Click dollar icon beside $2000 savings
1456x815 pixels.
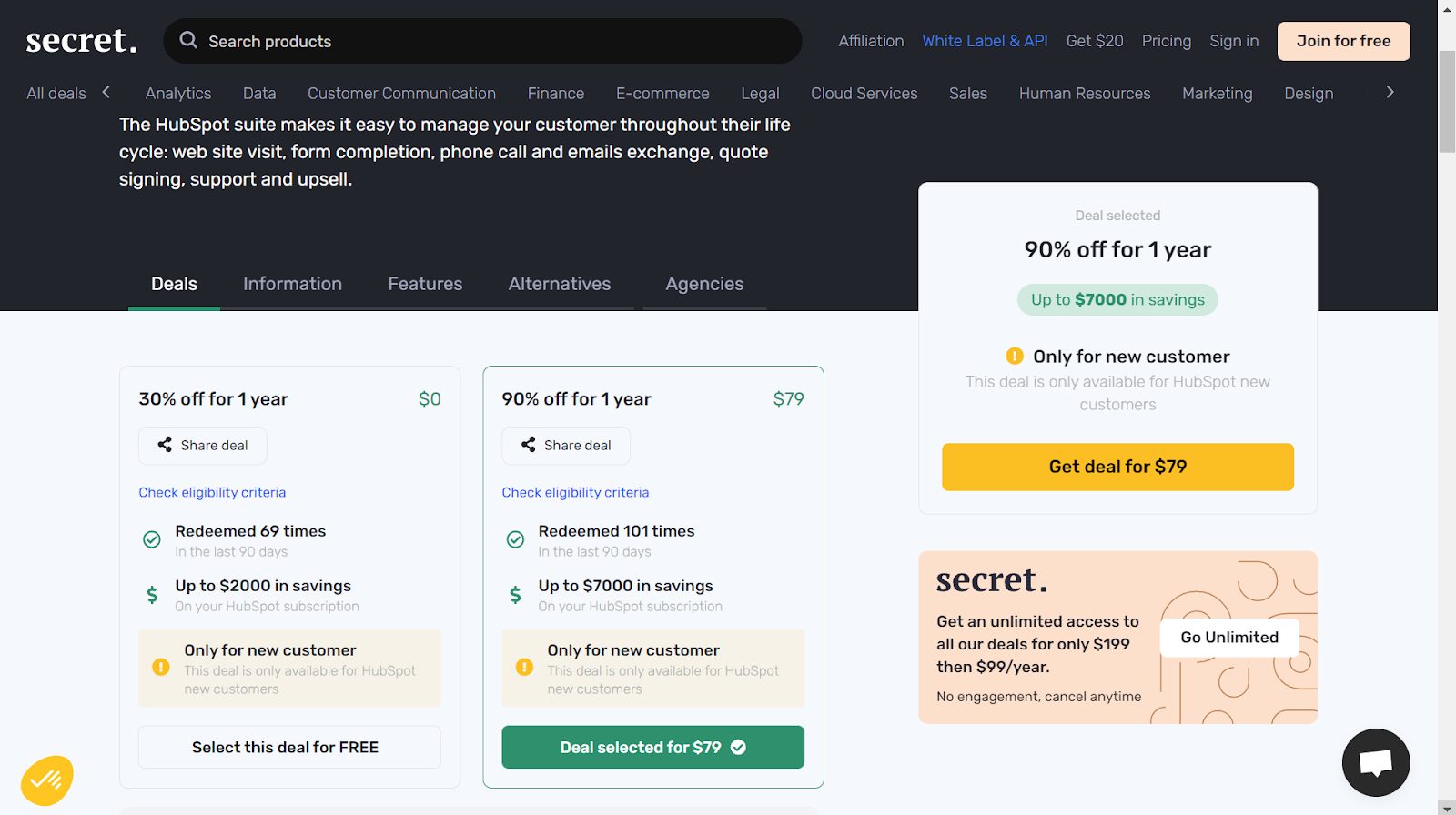(152, 595)
